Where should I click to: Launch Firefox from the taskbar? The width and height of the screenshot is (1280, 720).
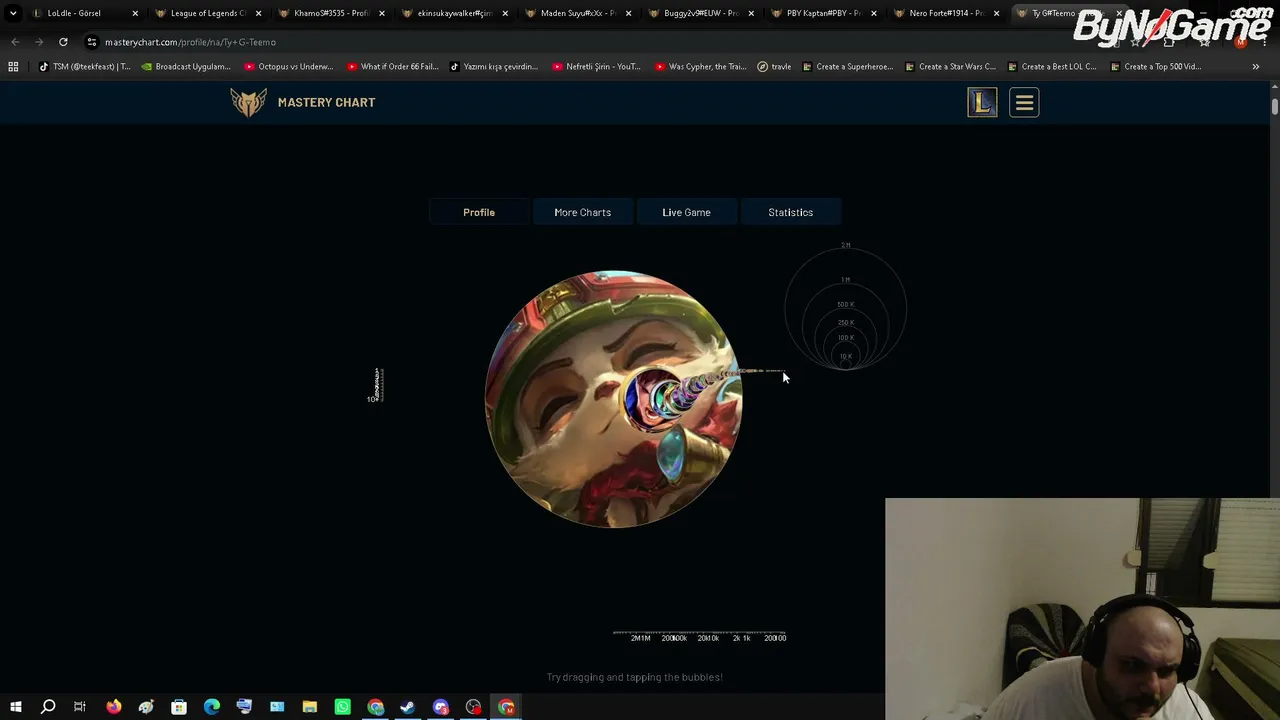[x=114, y=707]
